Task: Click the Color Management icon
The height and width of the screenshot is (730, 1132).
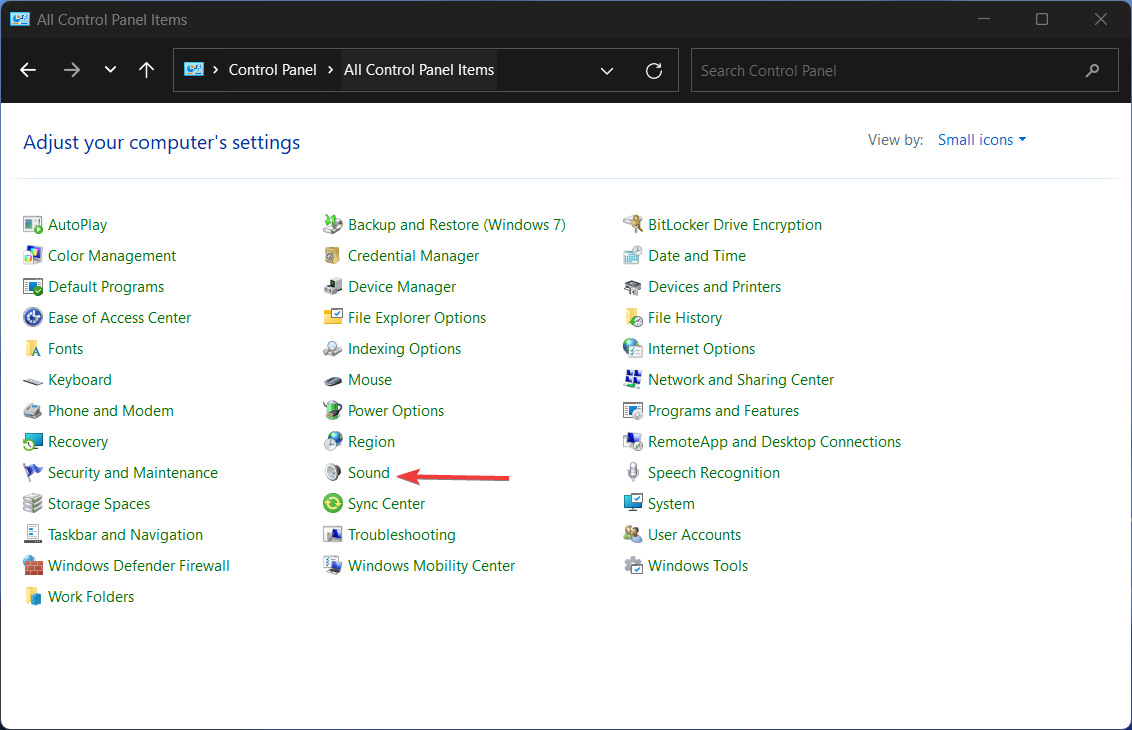Action: click(x=32, y=256)
